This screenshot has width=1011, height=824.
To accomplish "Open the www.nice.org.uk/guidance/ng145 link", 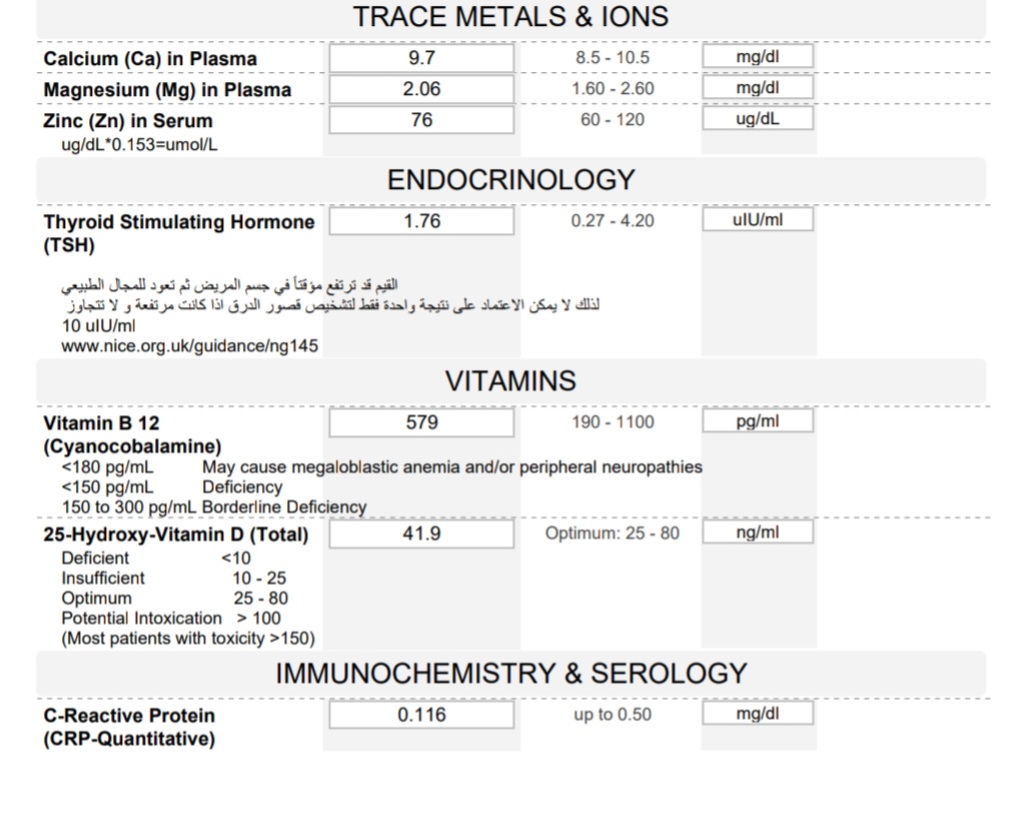I will [x=190, y=346].
